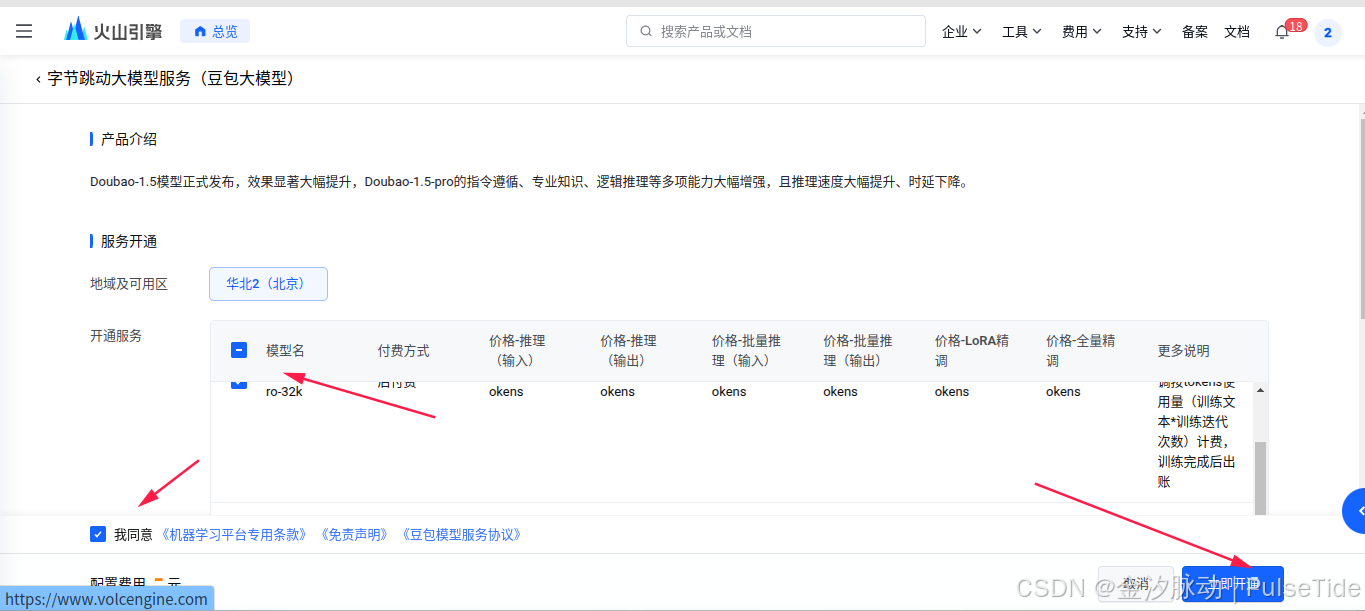Open the notifications bell icon
1365x611 pixels.
point(1282,33)
